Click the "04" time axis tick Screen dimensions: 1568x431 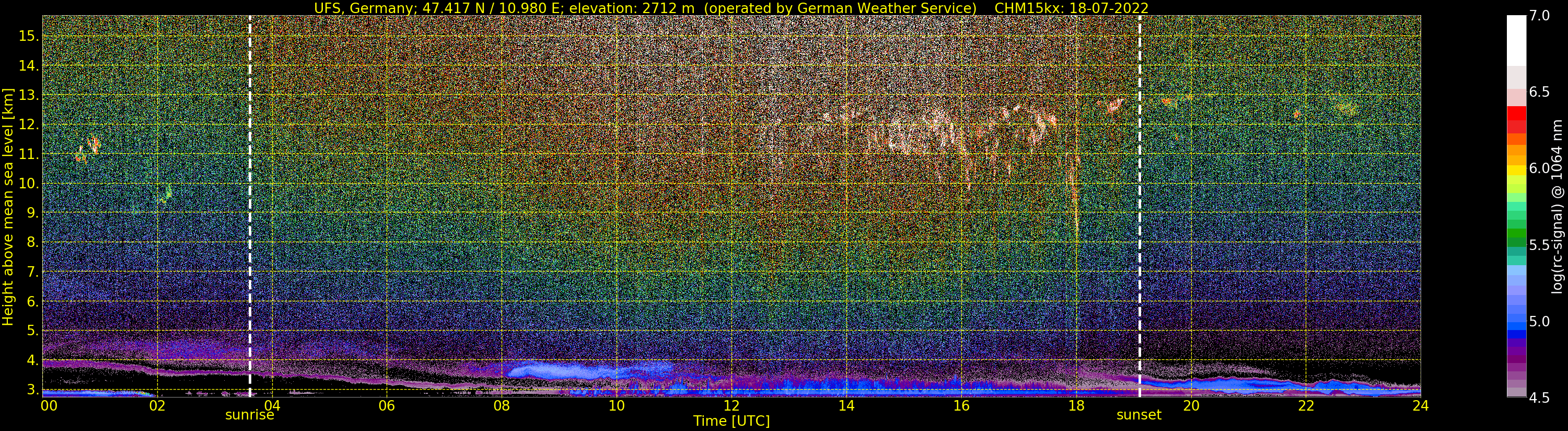click(x=272, y=406)
